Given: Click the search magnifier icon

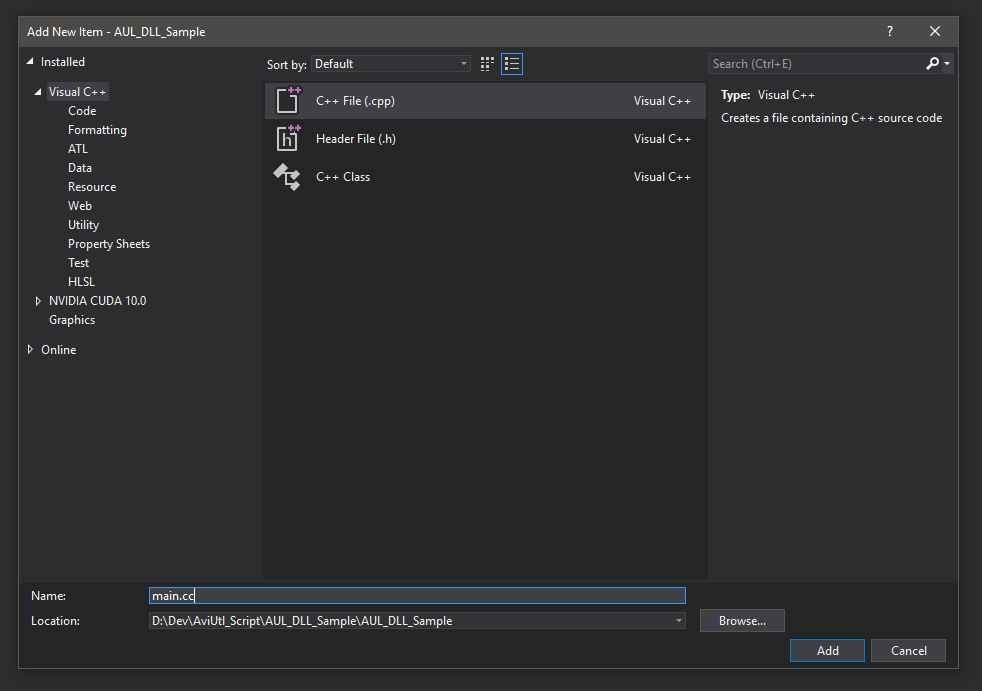Looking at the screenshot, I should click(x=931, y=63).
